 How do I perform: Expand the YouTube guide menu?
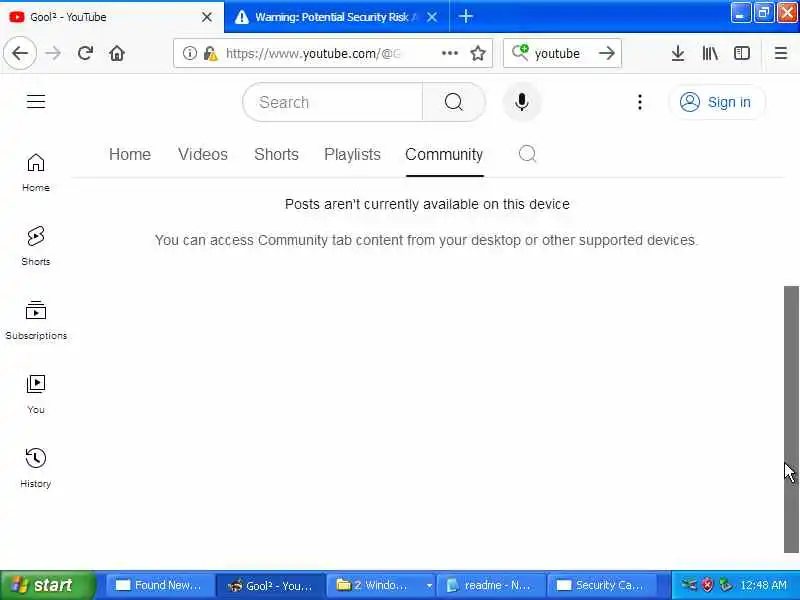[x=36, y=101]
